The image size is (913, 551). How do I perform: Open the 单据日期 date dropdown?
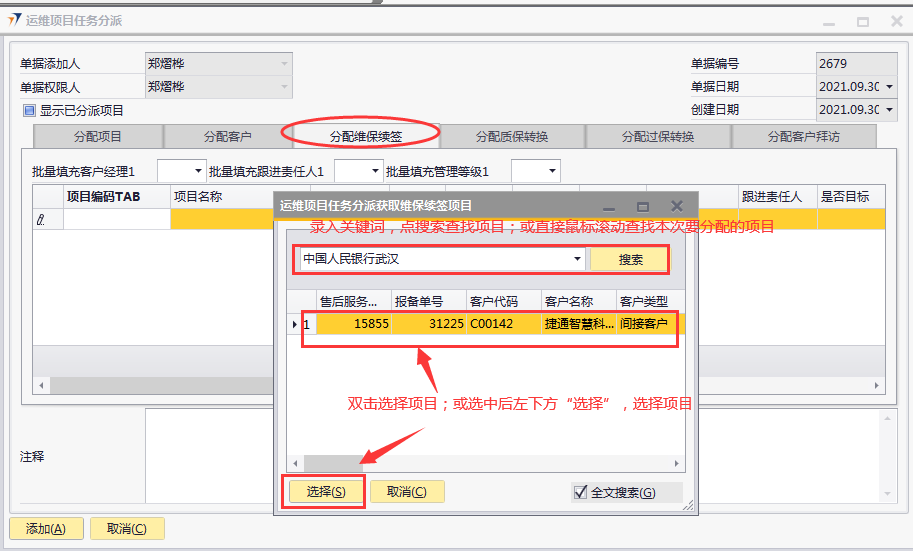(888, 87)
